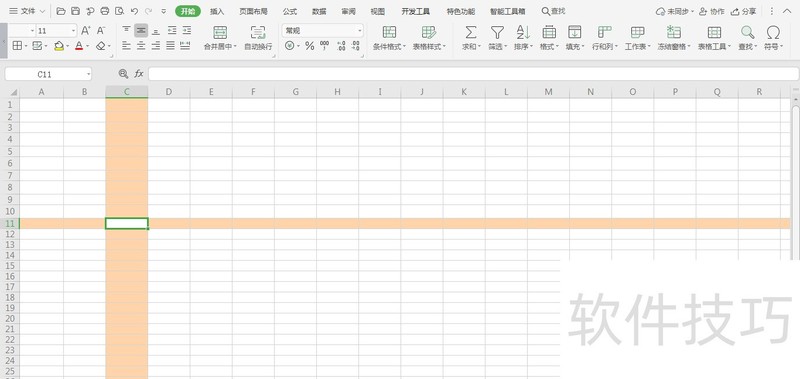Toggle vertical middle alignment button
The width and height of the screenshot is (800, 379).
141,31
